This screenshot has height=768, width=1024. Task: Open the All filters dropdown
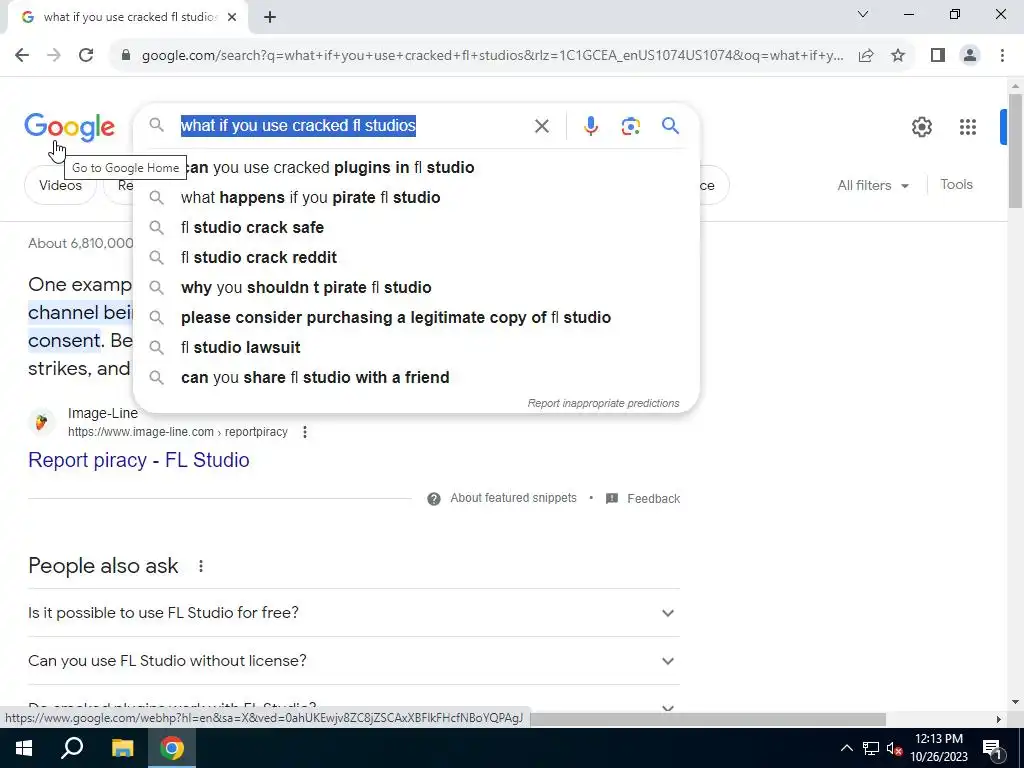click(873, 185)
